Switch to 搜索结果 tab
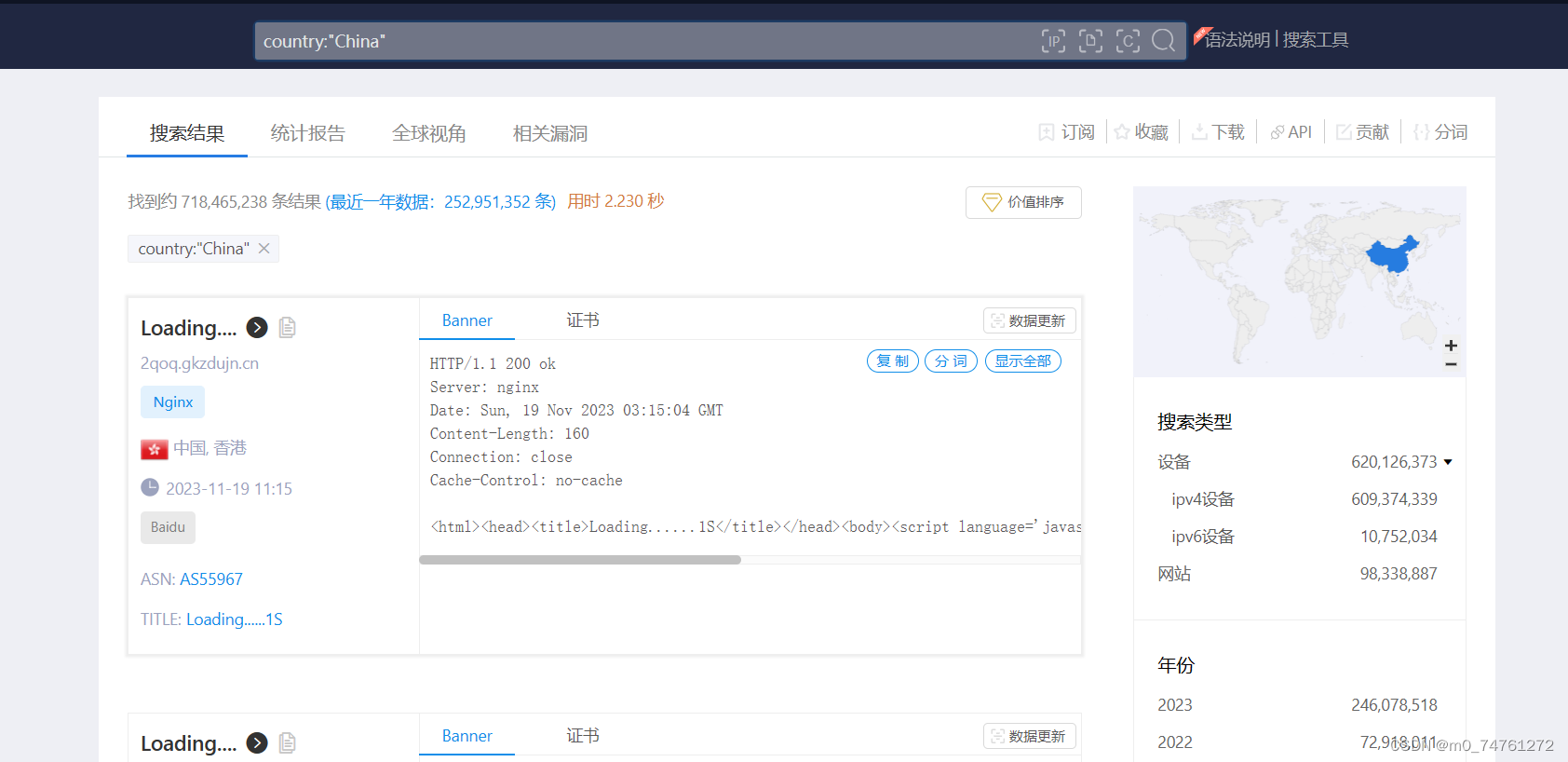This screenshot has height=762, width=1568. tap(187, 133)
